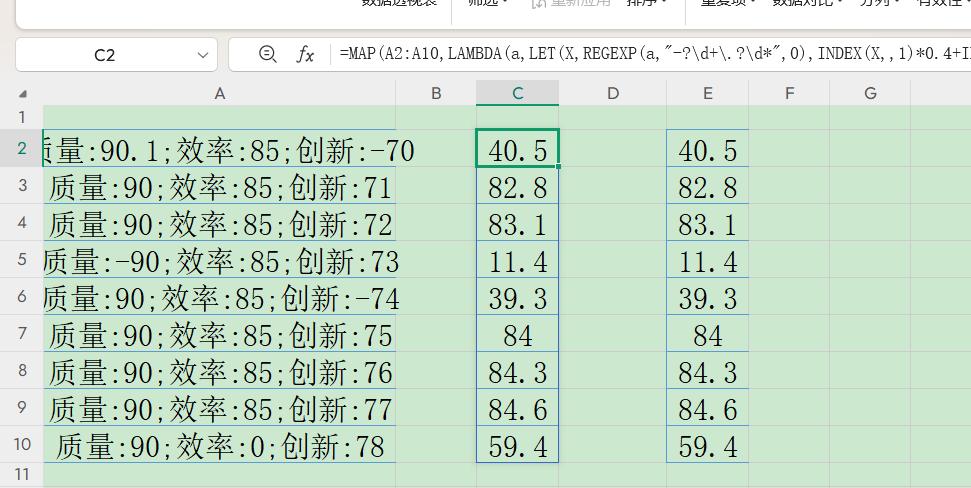This screenshot has width=971, height=488.
Task: Select column C header
Action: (x=518, y=94)
